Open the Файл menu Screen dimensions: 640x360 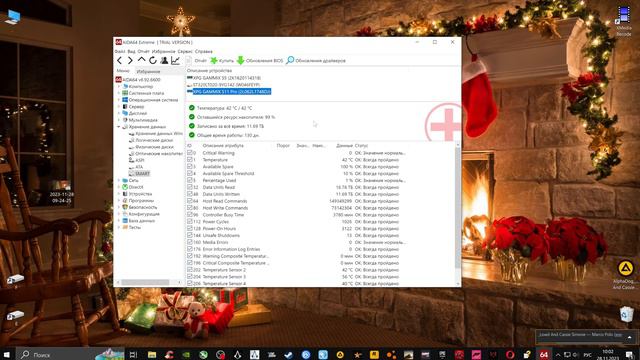(120, 51)
